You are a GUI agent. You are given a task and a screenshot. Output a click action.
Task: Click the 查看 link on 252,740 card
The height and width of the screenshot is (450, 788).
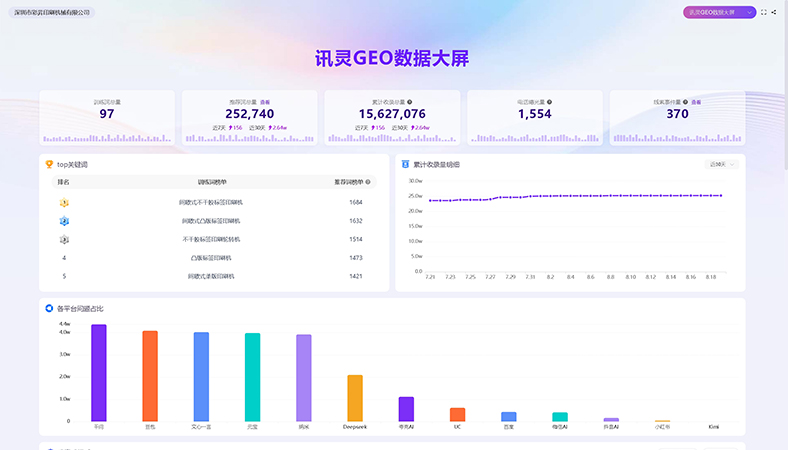click(x=265, y=102)
